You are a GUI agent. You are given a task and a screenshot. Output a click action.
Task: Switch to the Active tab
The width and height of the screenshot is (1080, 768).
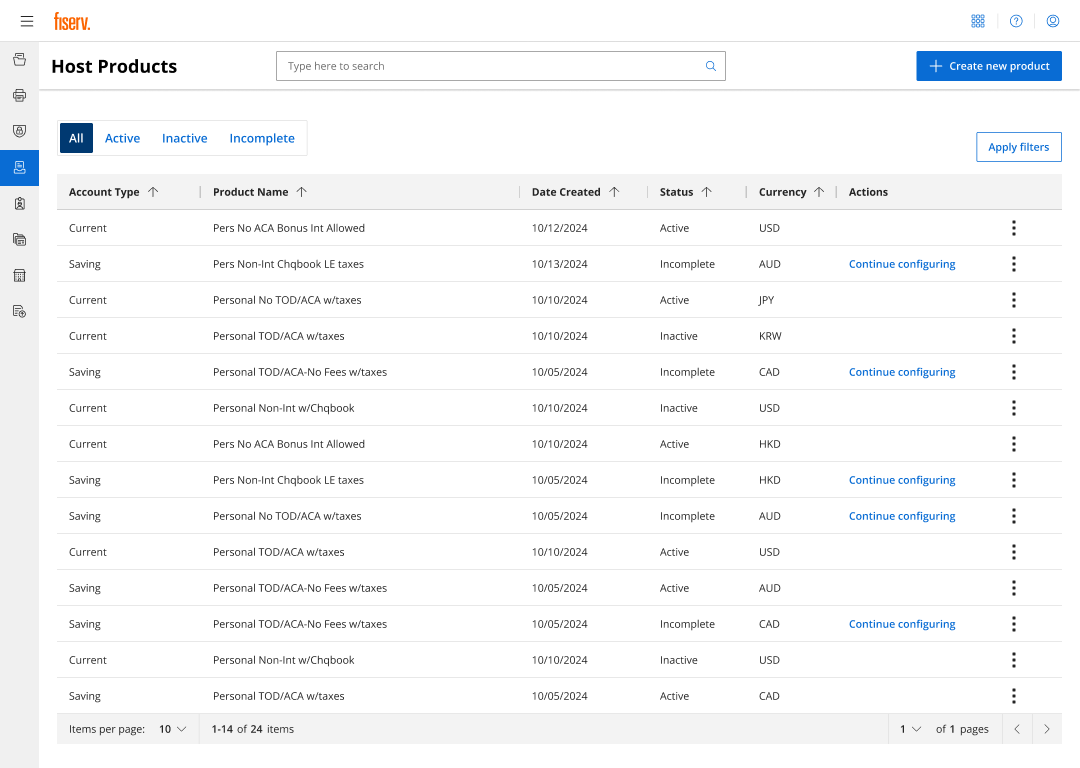pos(123,138)
